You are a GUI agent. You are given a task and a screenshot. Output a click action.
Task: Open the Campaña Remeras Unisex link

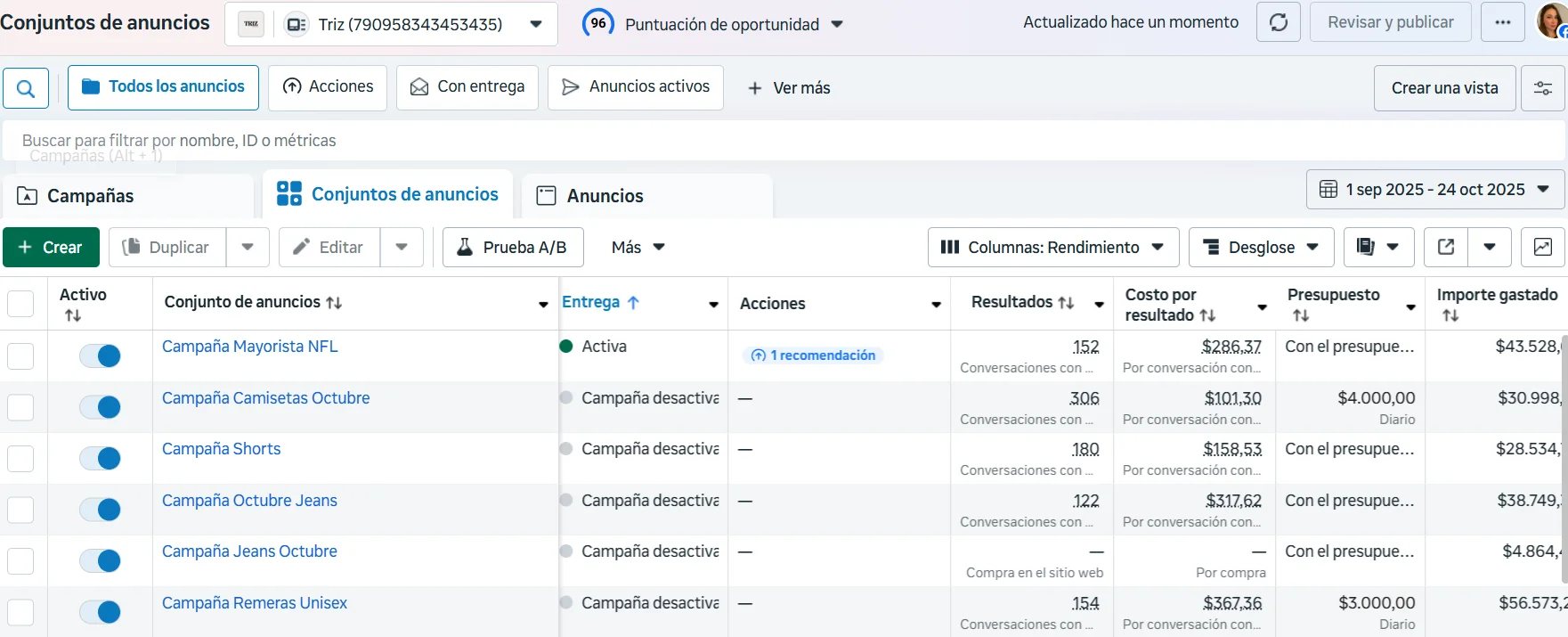point(255,603)
